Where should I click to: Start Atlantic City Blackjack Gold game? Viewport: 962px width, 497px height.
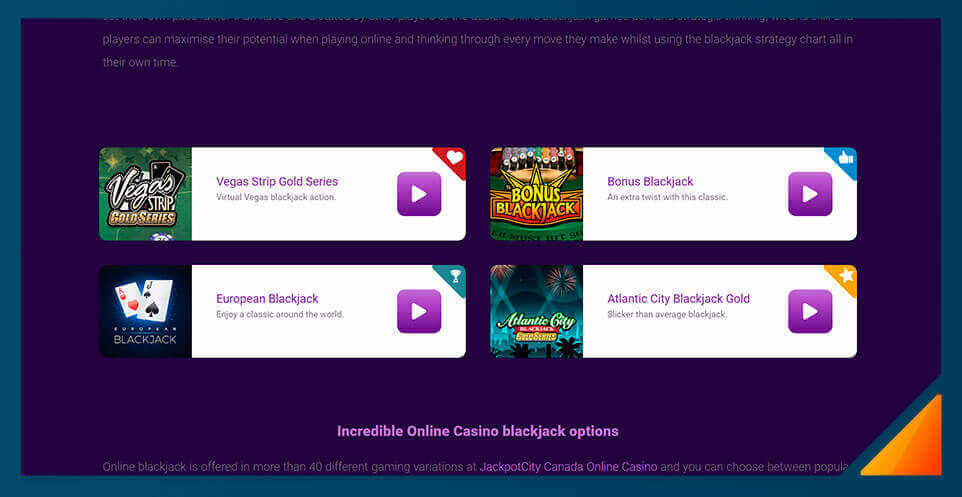tap(810, 311)
